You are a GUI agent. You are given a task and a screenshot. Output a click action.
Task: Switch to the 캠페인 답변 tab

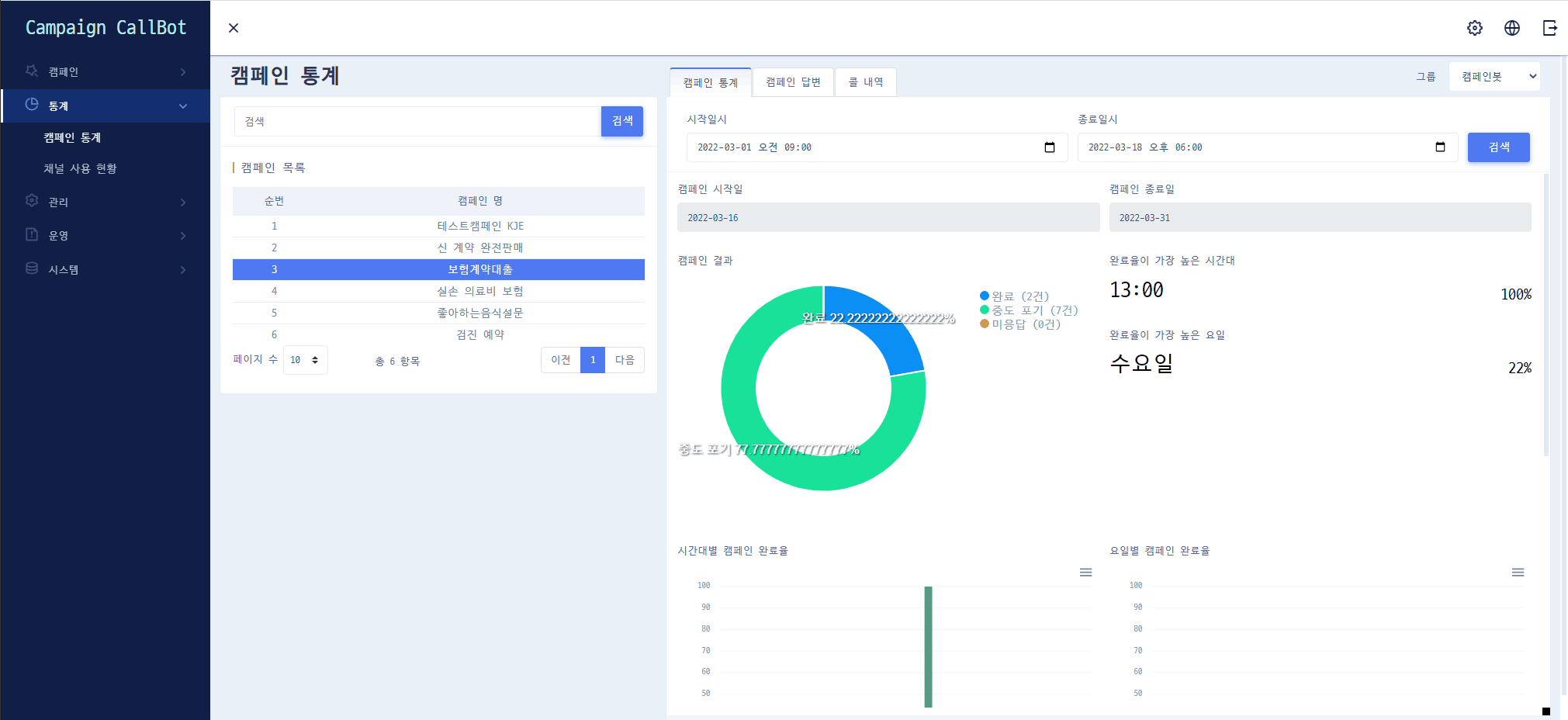pyautogui.click(x=793, y=82)
